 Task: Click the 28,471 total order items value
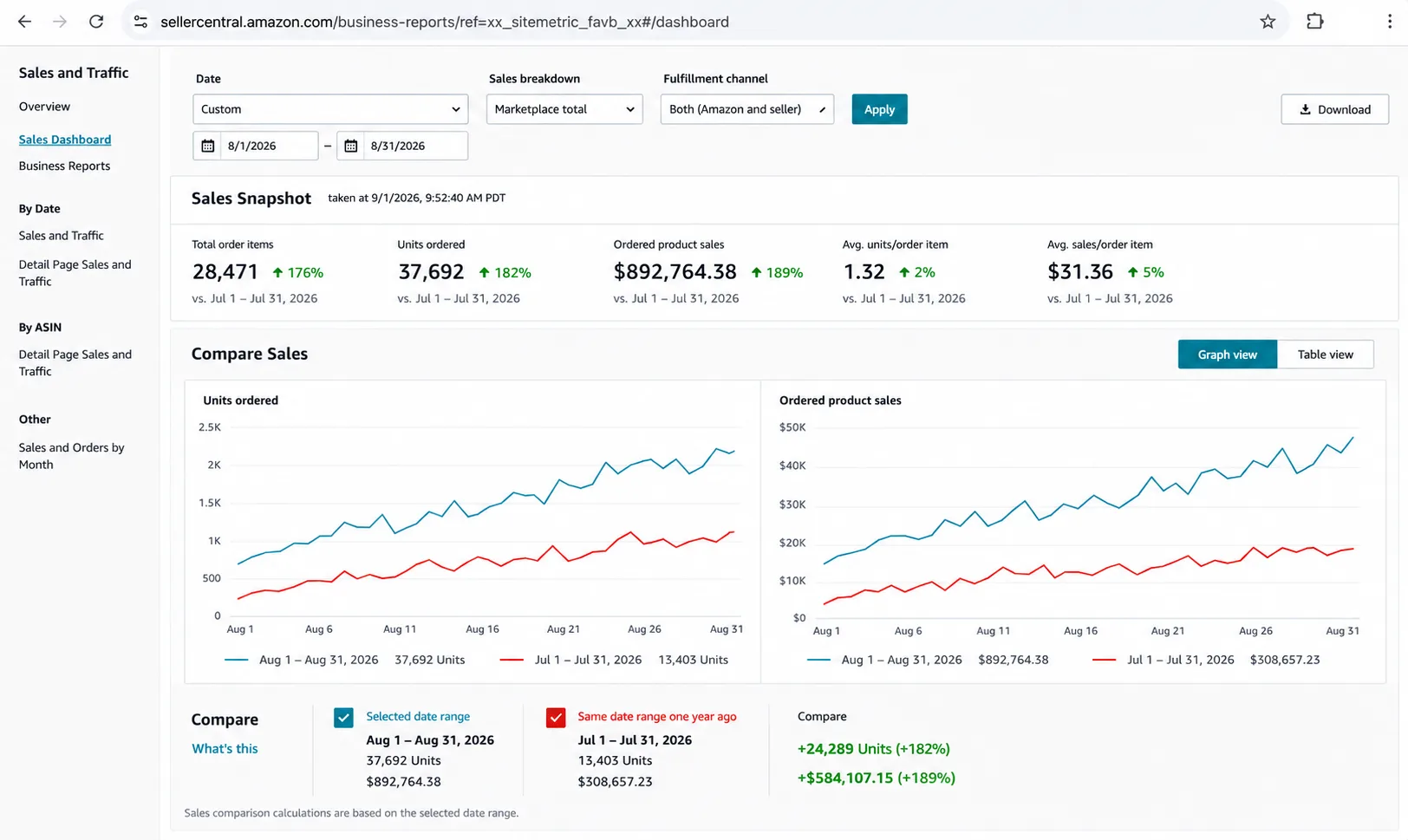tap(225, 272)
